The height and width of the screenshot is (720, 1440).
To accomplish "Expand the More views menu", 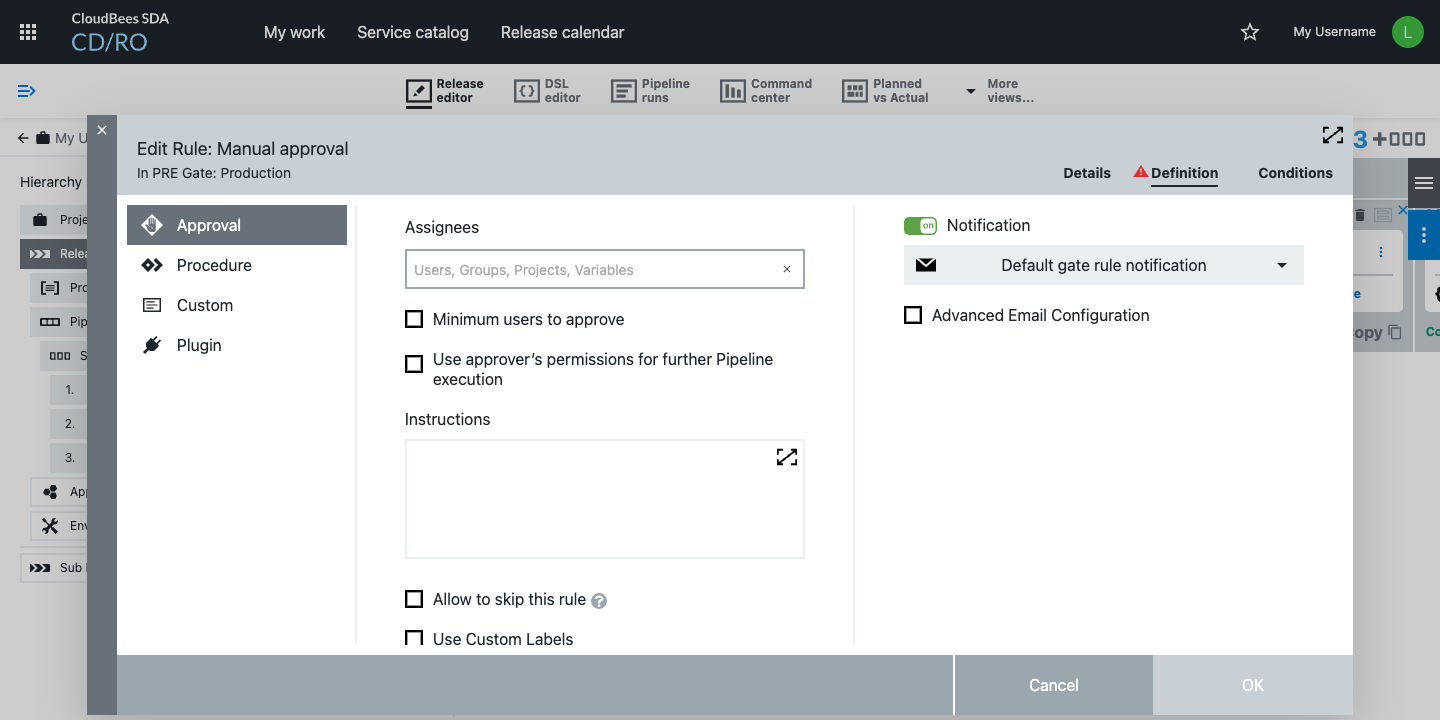I will click(x=1000, y=91).
